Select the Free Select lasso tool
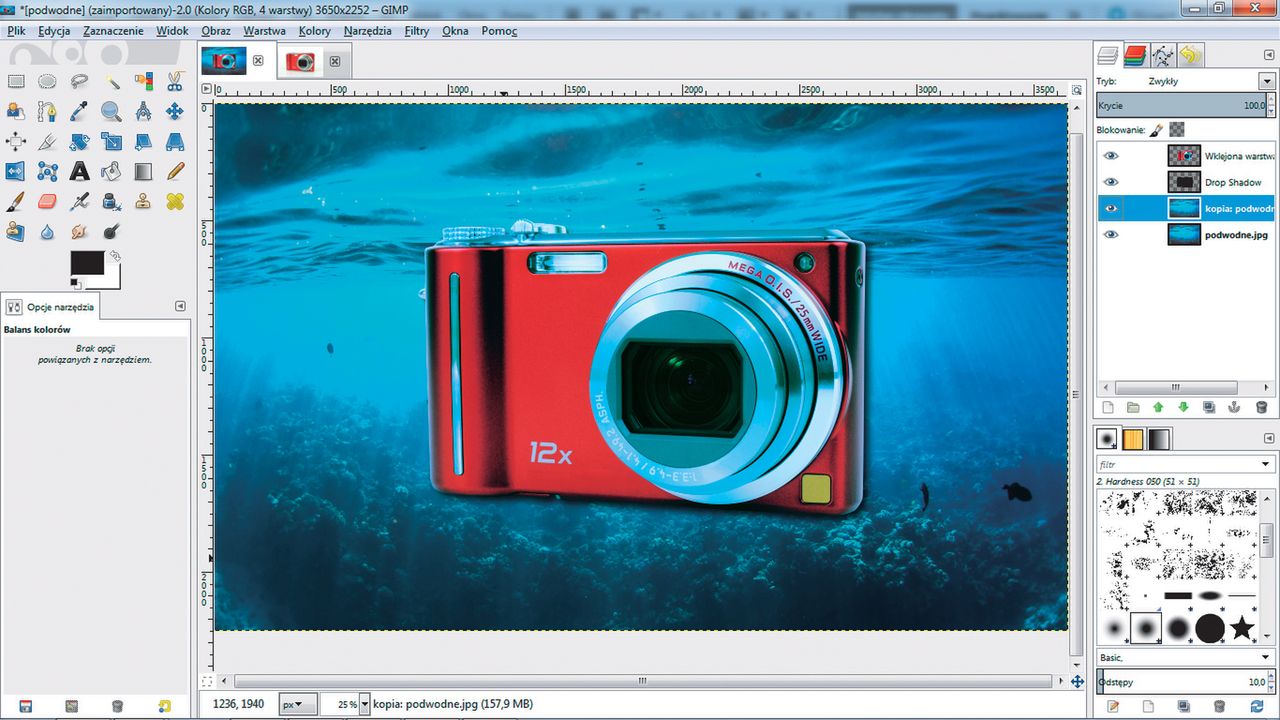Viewport: 1280px width, 720px height. 79,81
